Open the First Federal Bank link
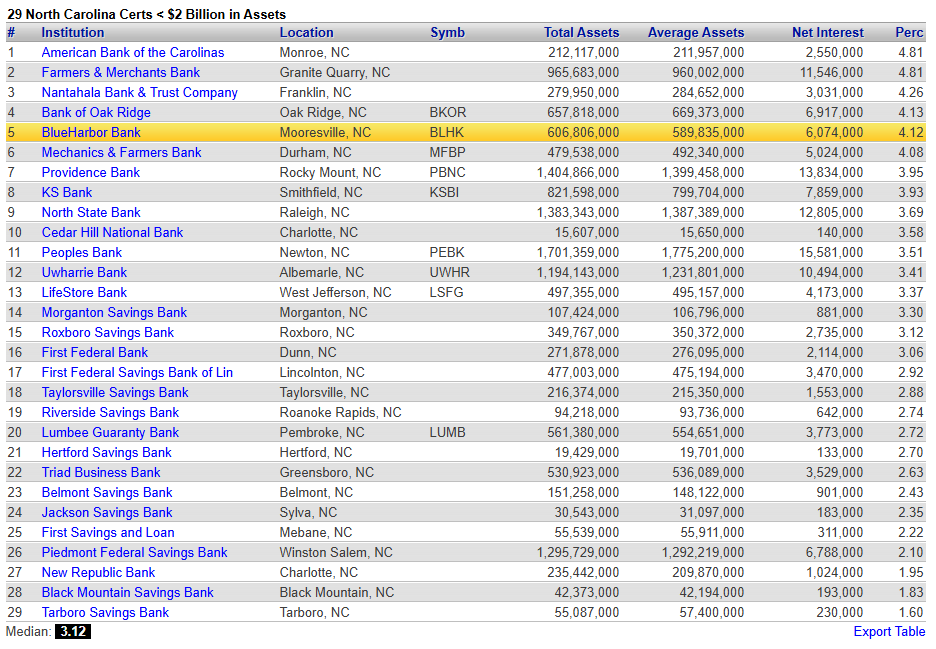Image resolution: width=936 pixels, height=649 pixels. (94, 352)
